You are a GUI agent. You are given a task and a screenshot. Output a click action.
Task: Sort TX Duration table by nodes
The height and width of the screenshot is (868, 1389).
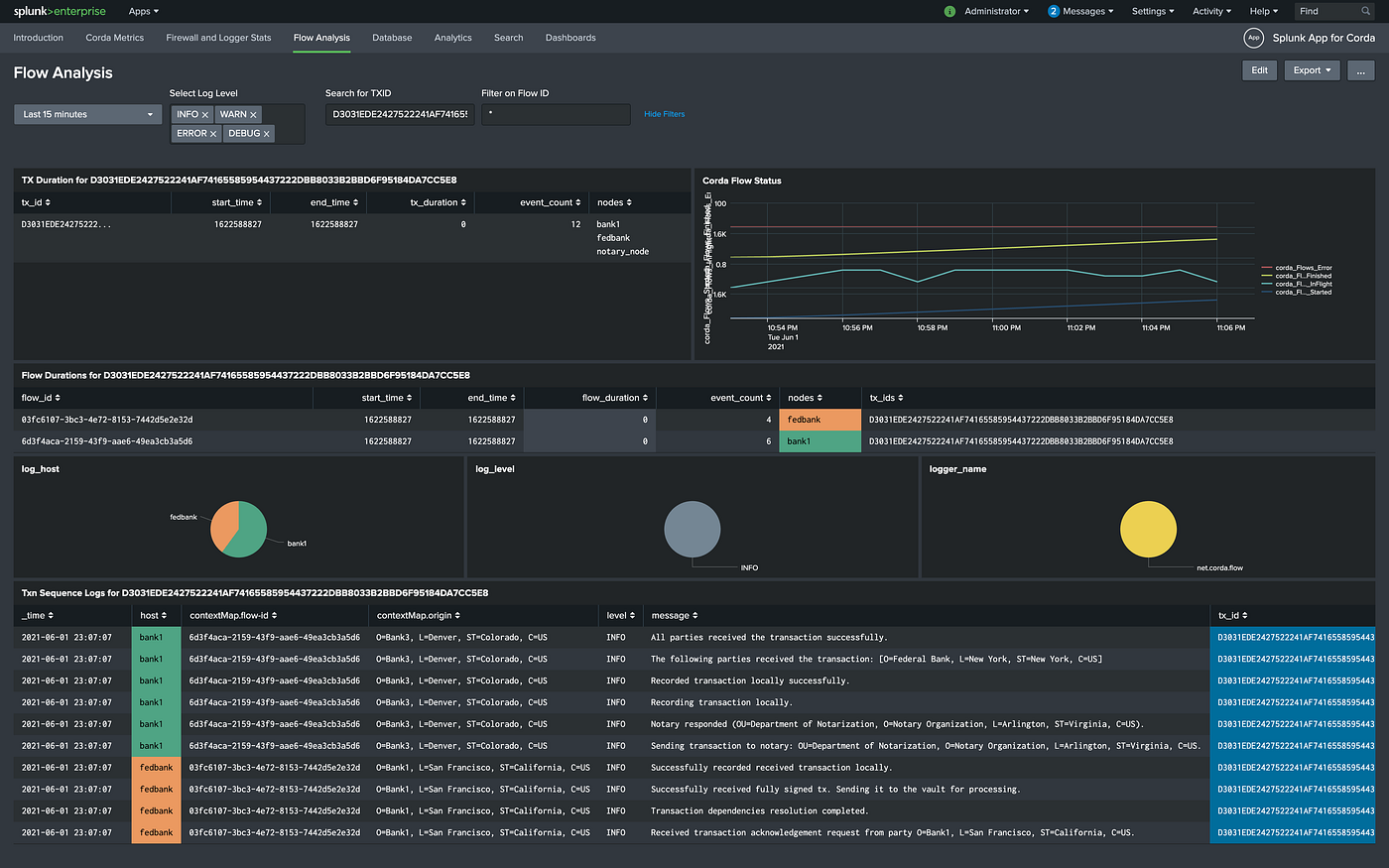614,202
